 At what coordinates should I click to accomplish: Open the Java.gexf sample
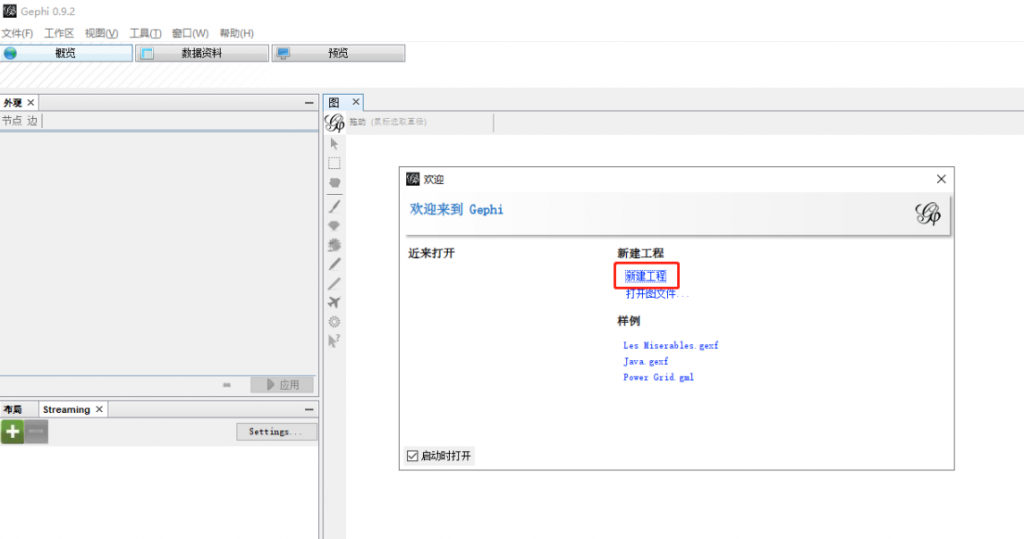646,361
